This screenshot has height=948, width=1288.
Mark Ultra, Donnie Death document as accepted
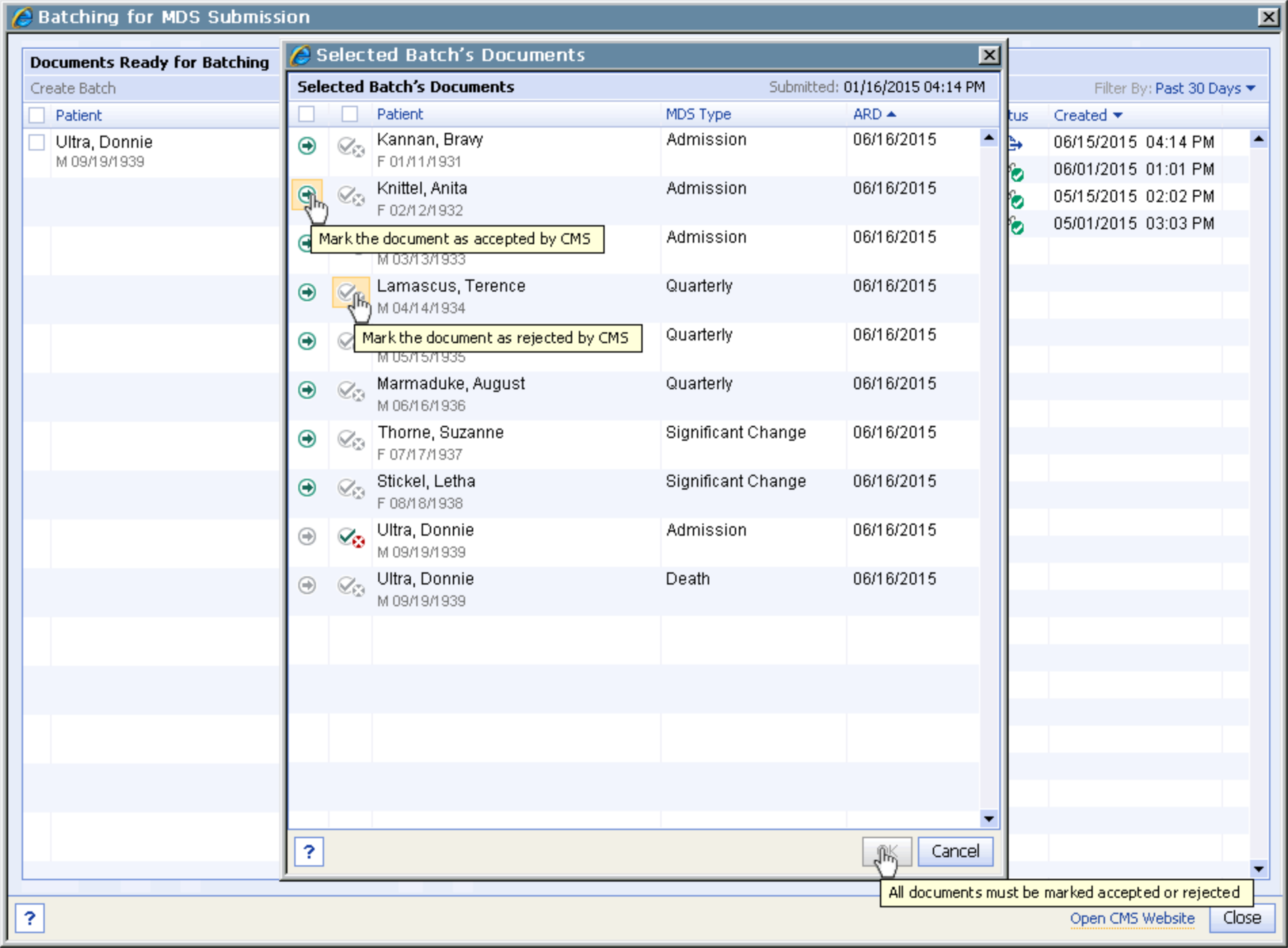pos(307,585)
